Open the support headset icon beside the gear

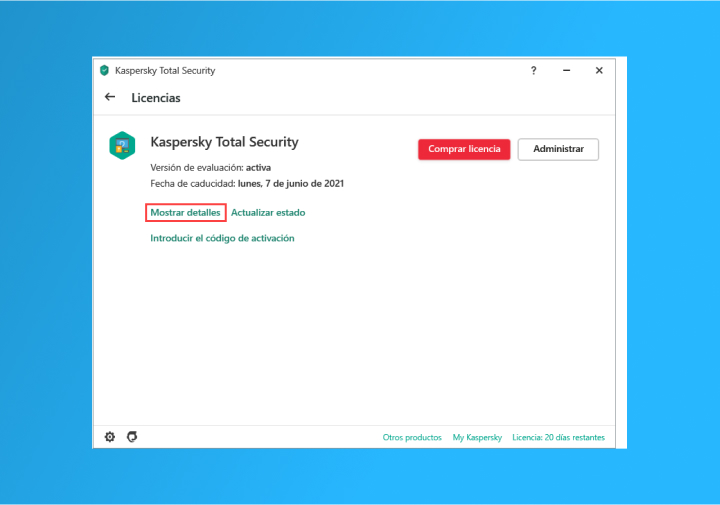tap(132, 437)
